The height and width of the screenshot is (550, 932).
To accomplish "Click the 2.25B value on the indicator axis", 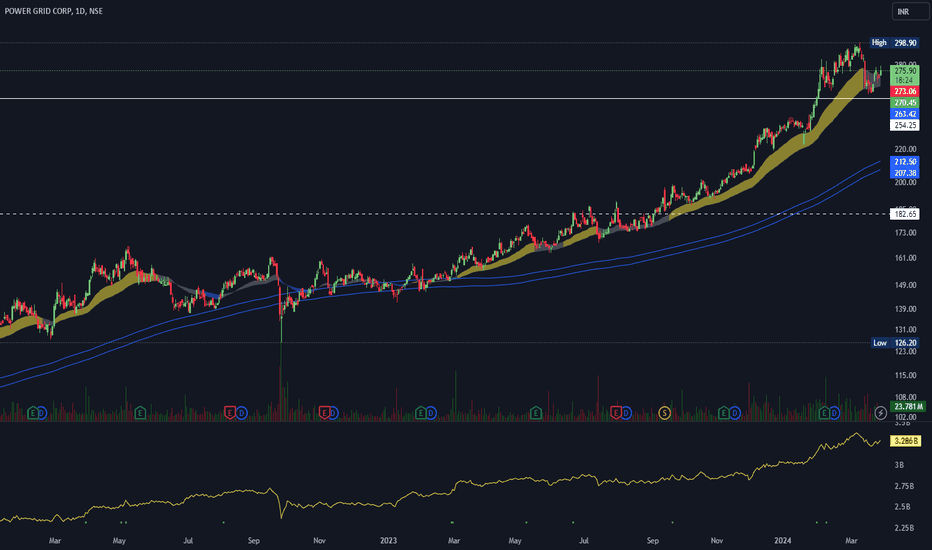I will [x=904, y=528].
